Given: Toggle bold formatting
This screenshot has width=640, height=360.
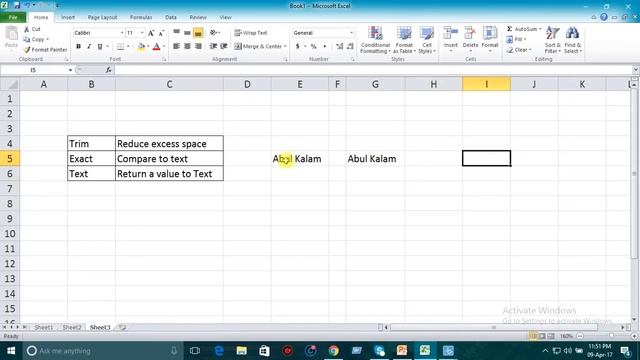Looking at the screenshot, I should [78, 47].
